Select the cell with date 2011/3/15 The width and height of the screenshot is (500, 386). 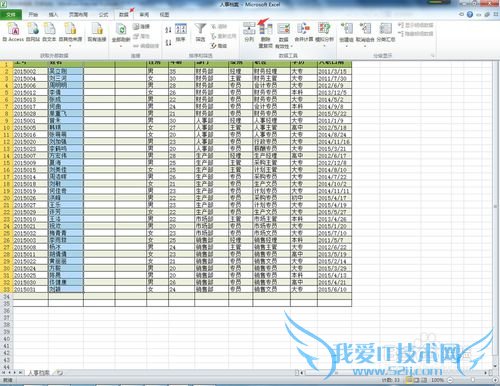tap(334, 71)
